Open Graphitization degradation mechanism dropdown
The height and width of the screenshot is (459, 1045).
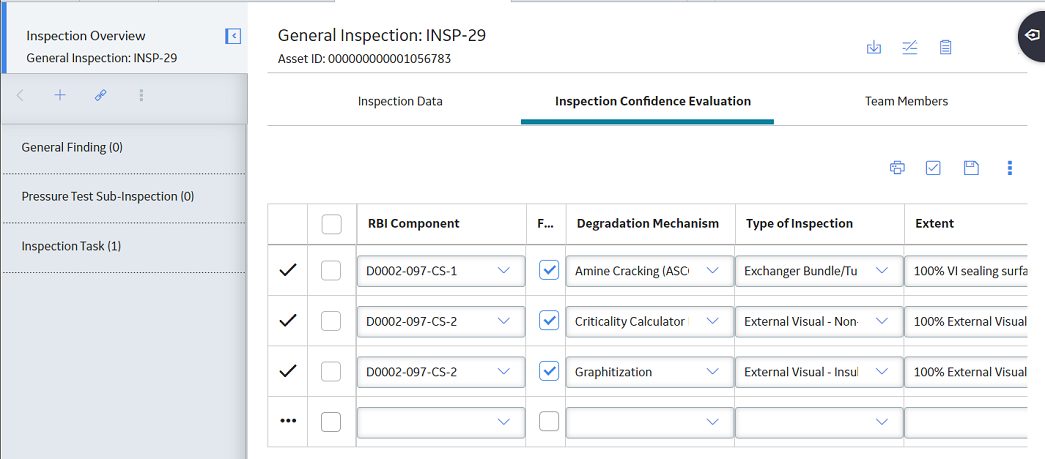tap(650, 372)
